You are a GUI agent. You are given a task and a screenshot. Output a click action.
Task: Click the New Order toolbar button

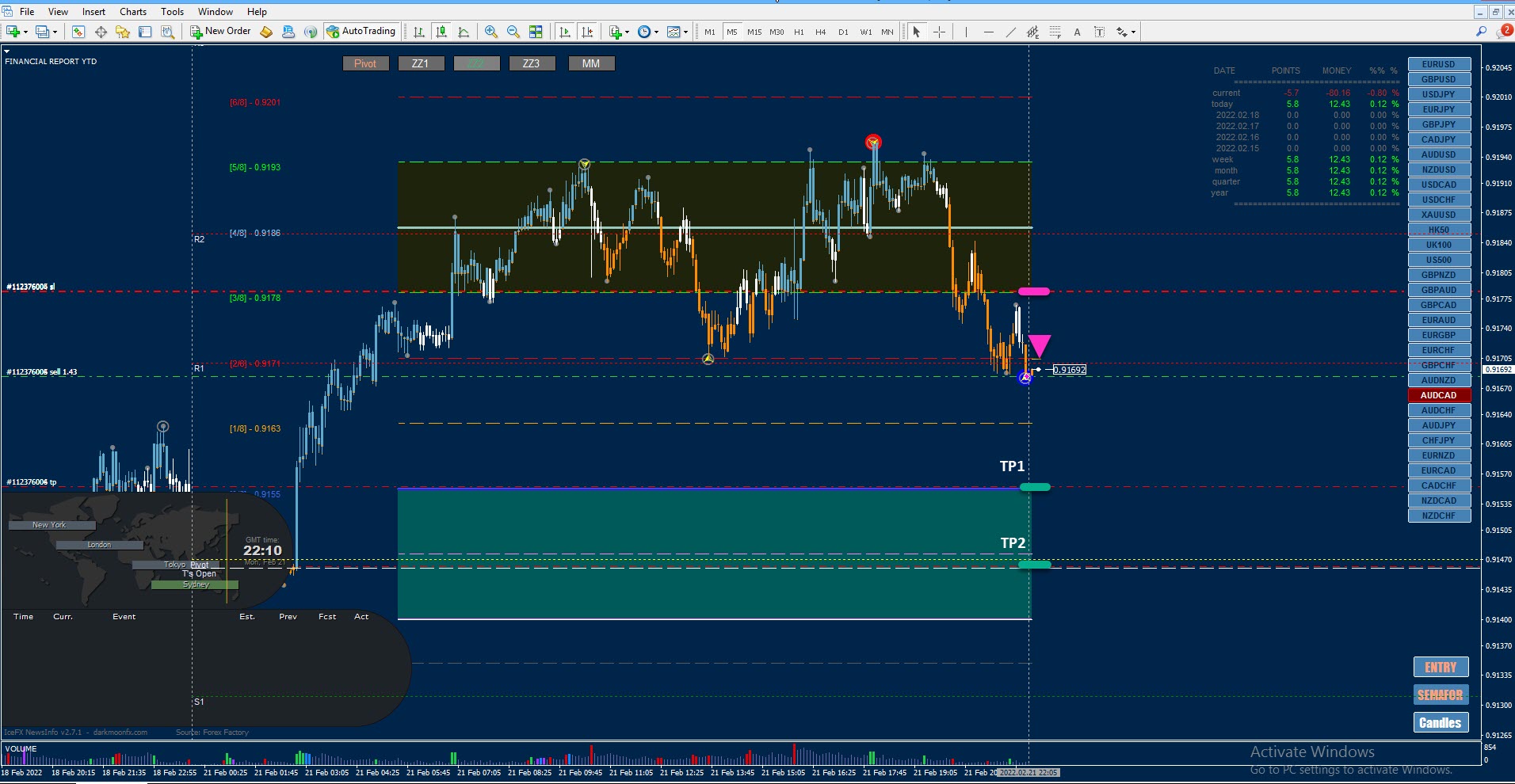220,32
